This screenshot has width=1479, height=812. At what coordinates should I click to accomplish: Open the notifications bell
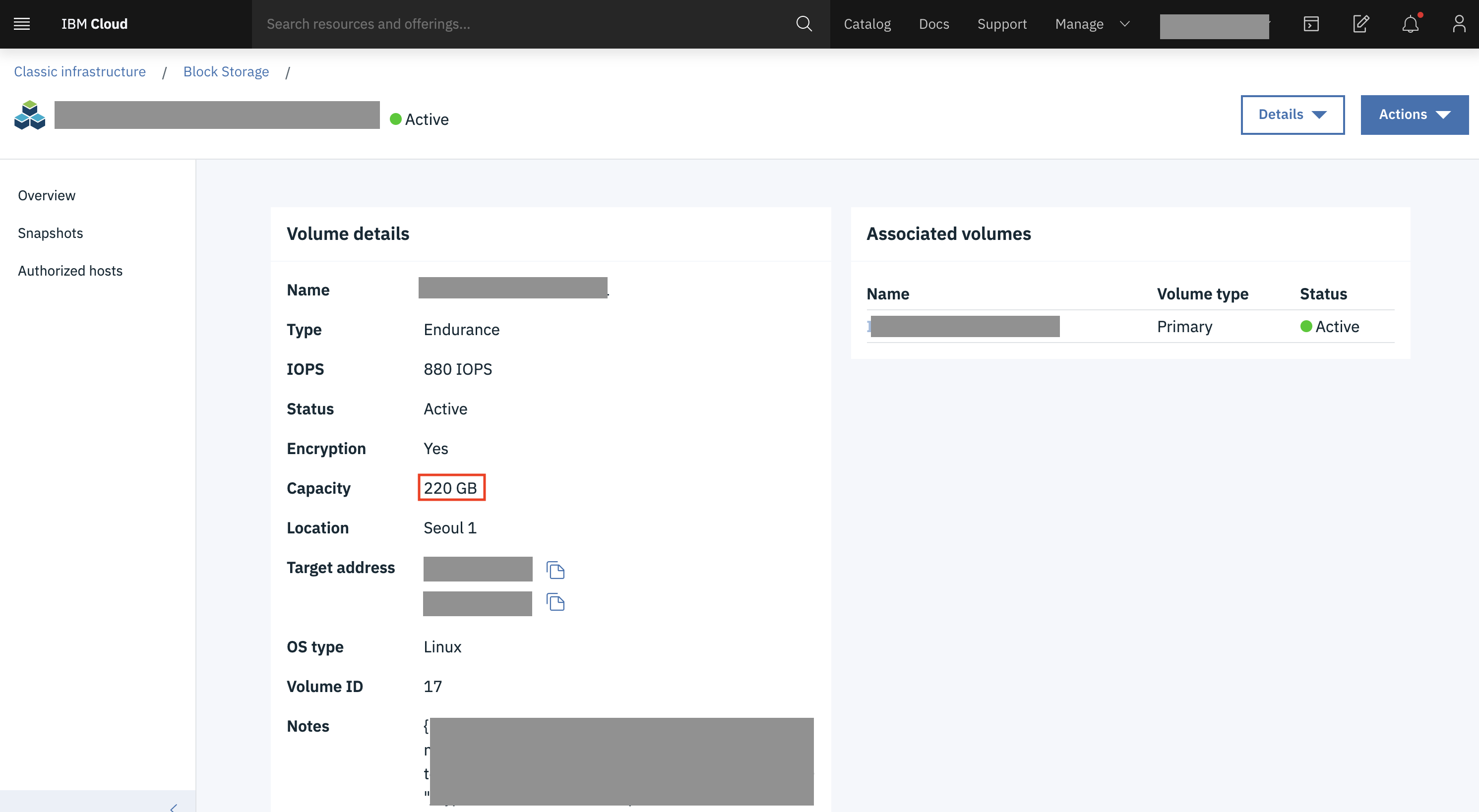click(x=1410, y=24)
